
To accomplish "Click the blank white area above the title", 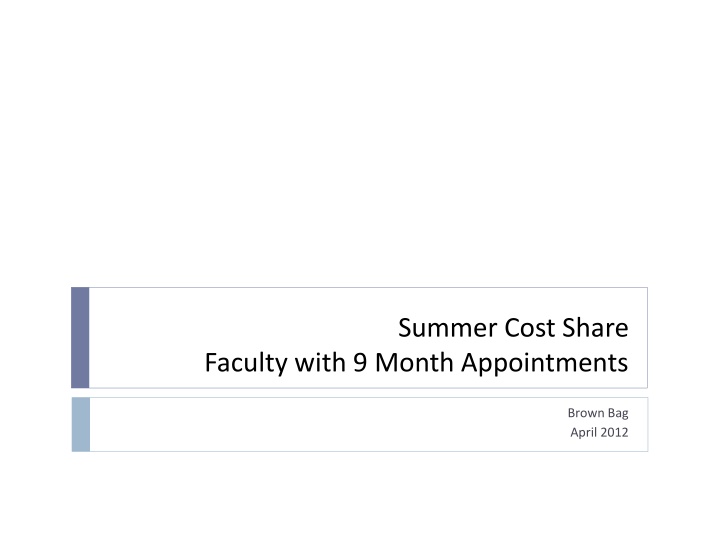I will pos(360,150).
